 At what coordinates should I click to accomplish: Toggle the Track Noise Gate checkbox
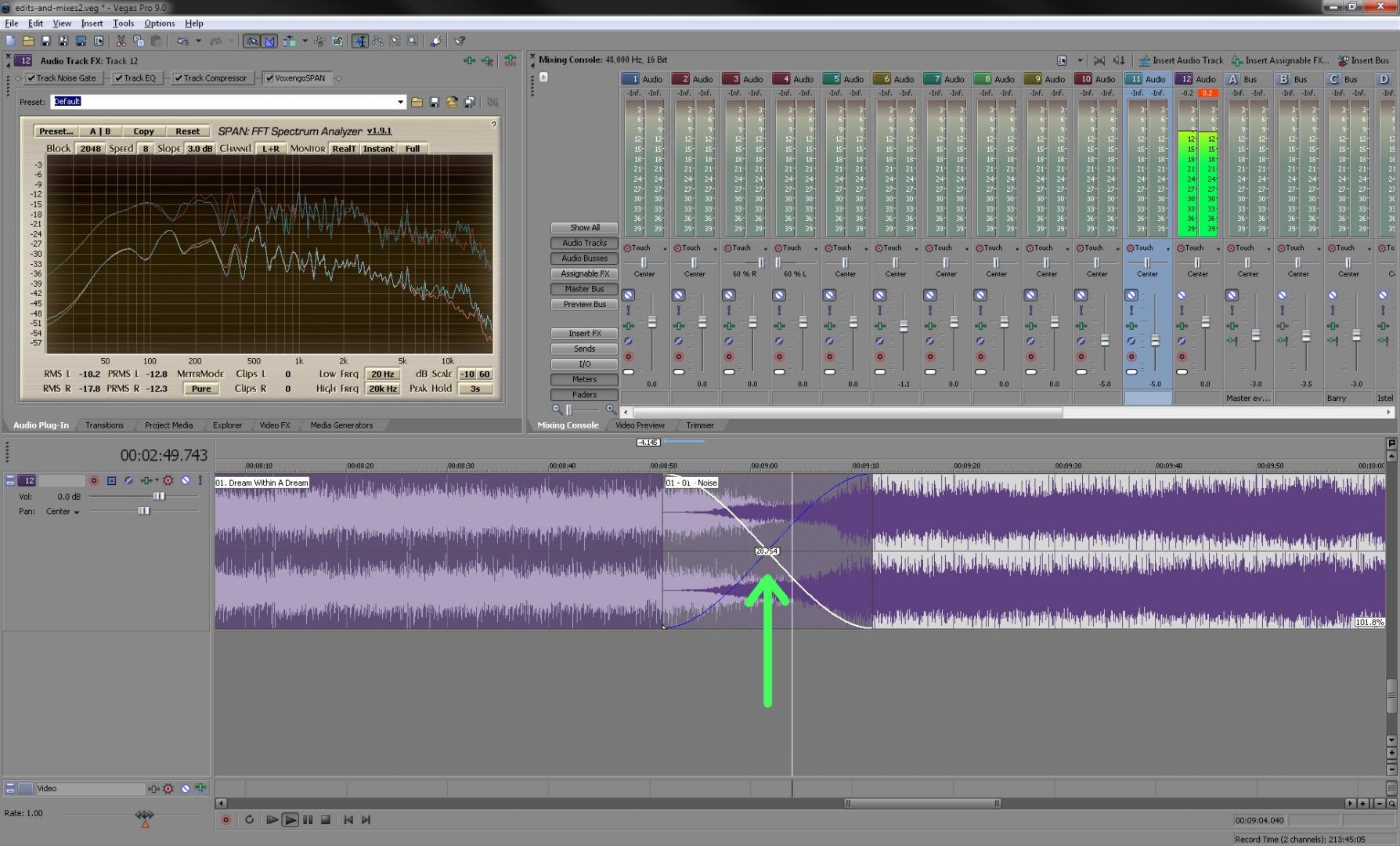tap(31, 78)
